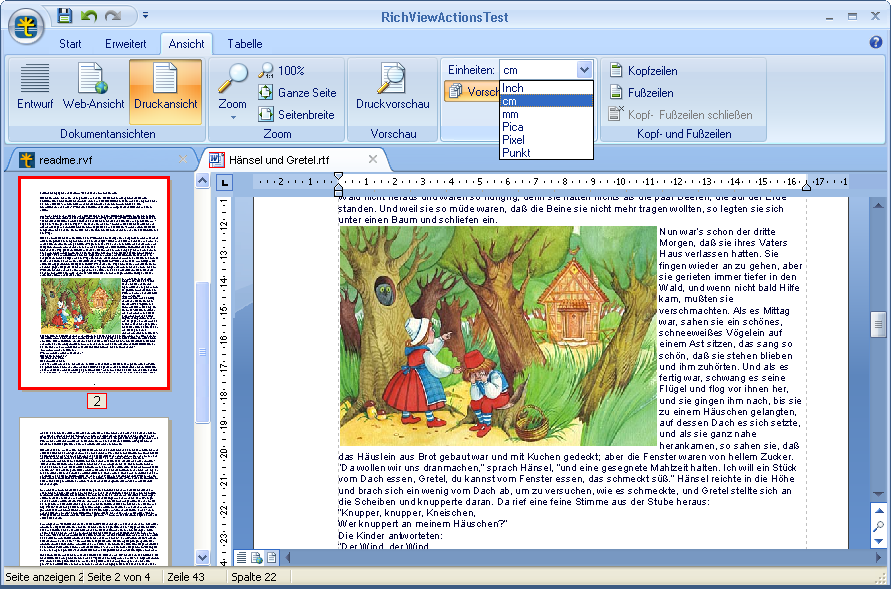Image resolution: width=891 pixels, height=589 pixels.
Task: Expand the Zoom button dropdown
Action: pyautogui.click(x=233, y=116)
